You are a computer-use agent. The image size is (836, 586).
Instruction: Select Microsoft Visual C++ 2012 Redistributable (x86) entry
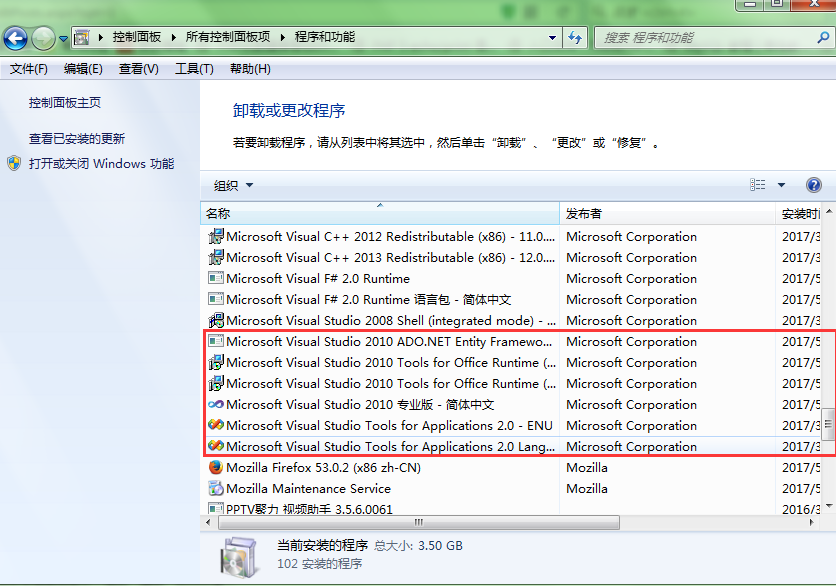(x=390, y=236)
